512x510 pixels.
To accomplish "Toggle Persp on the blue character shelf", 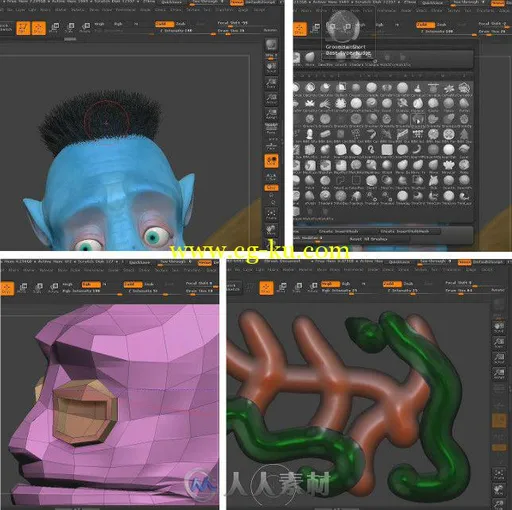I will click(x=271, y=129).
